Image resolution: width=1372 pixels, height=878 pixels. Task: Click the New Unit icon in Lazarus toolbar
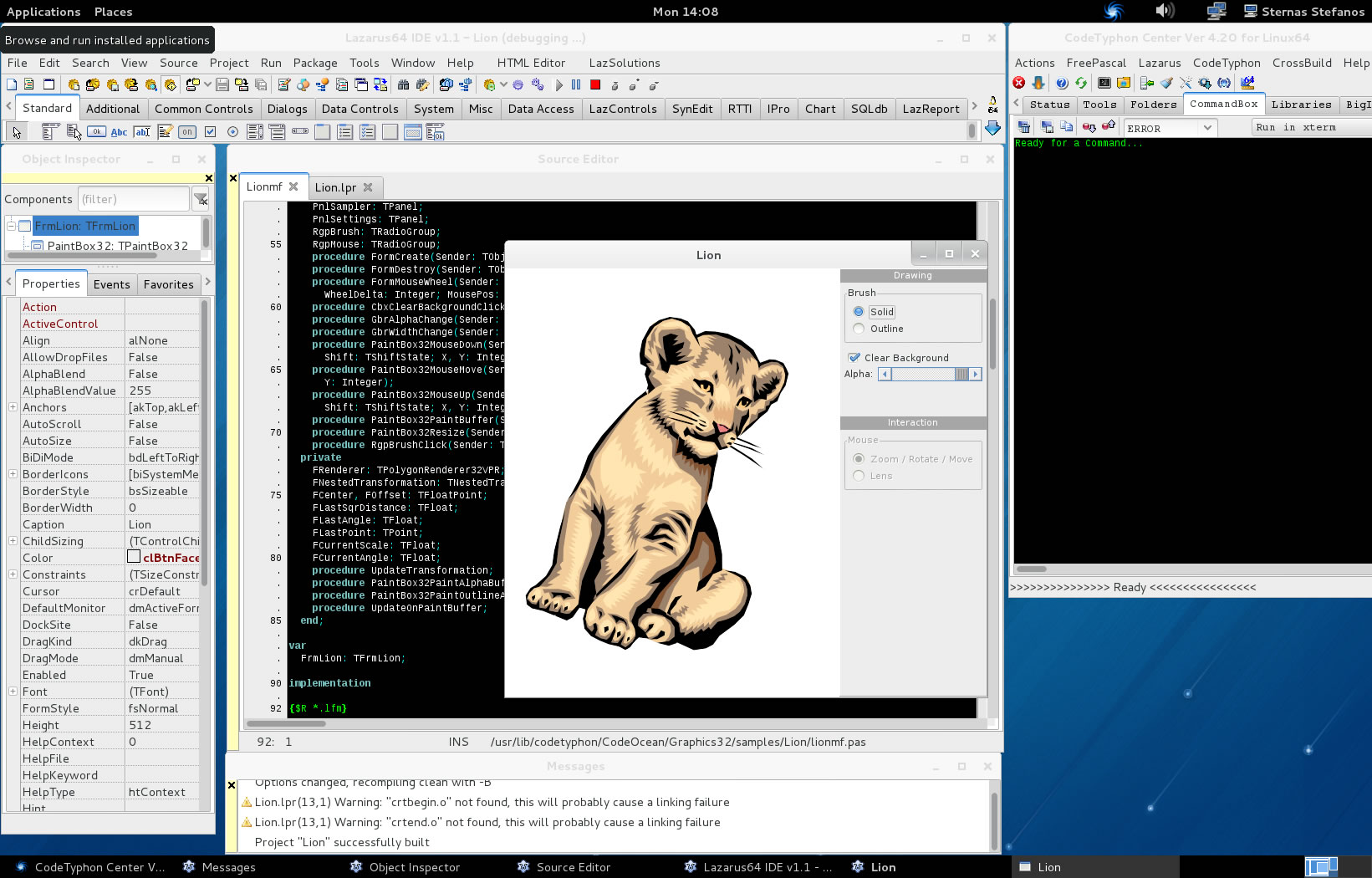29,84
